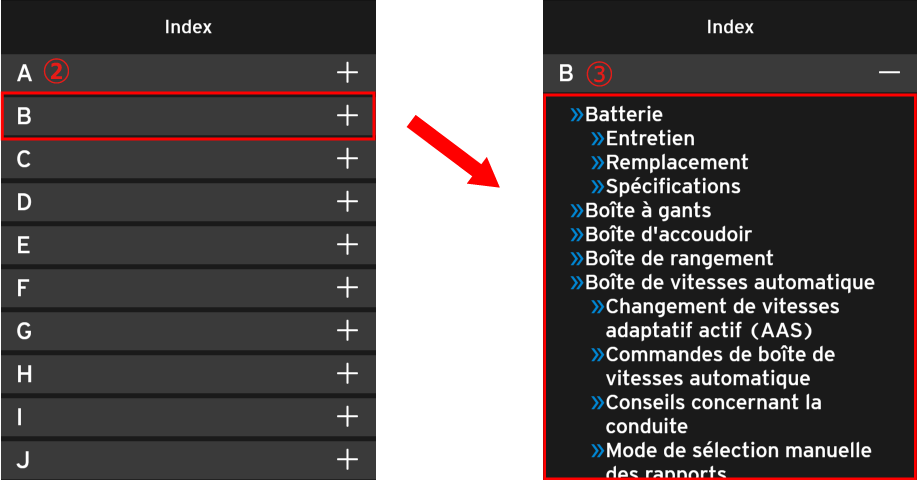
Task: Open letter G with its plus icon
Action: pyautogui.click(x=347, y=330)
